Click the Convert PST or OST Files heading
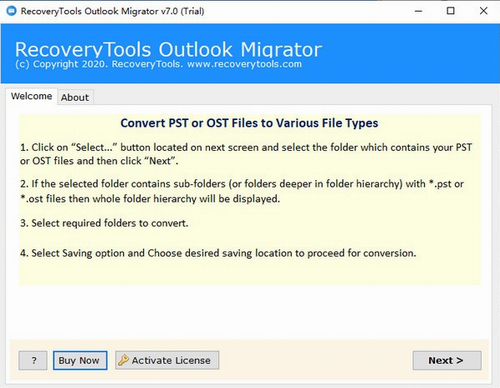 coord(249,123)
